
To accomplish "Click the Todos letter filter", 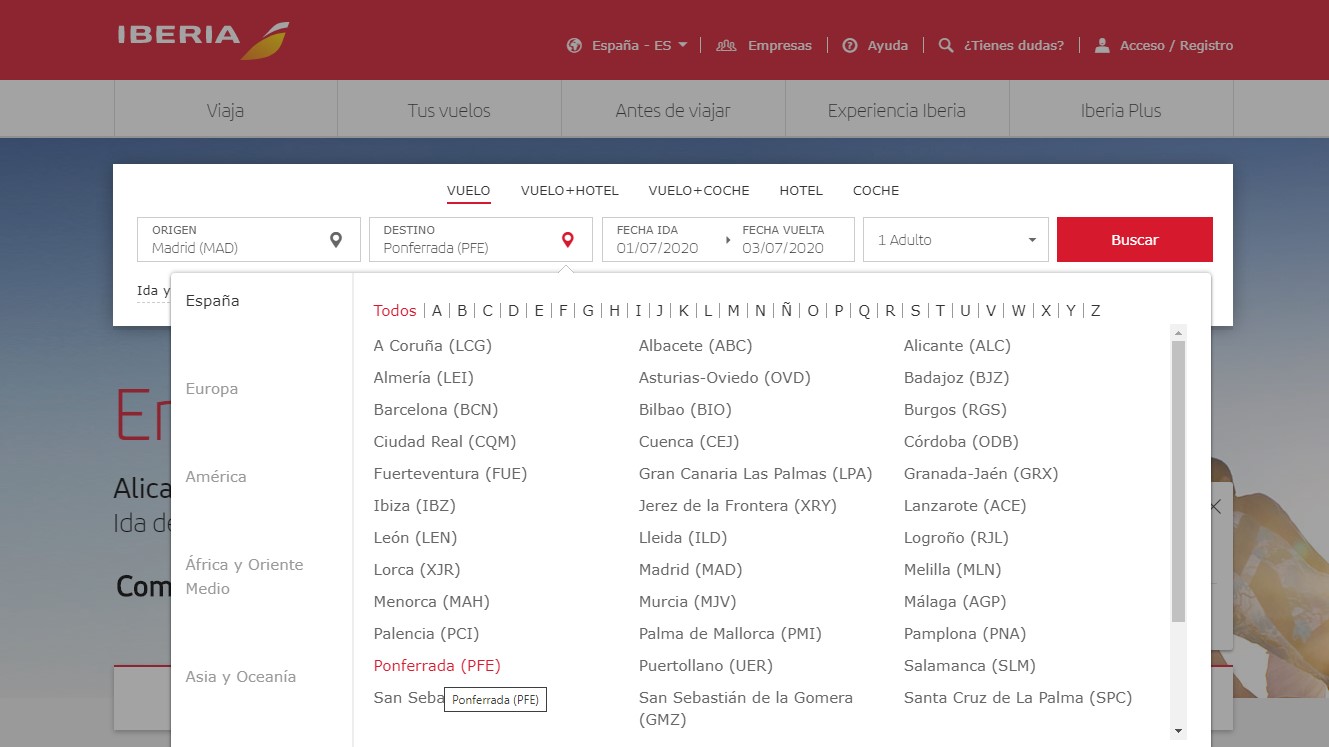I will 395,311.
